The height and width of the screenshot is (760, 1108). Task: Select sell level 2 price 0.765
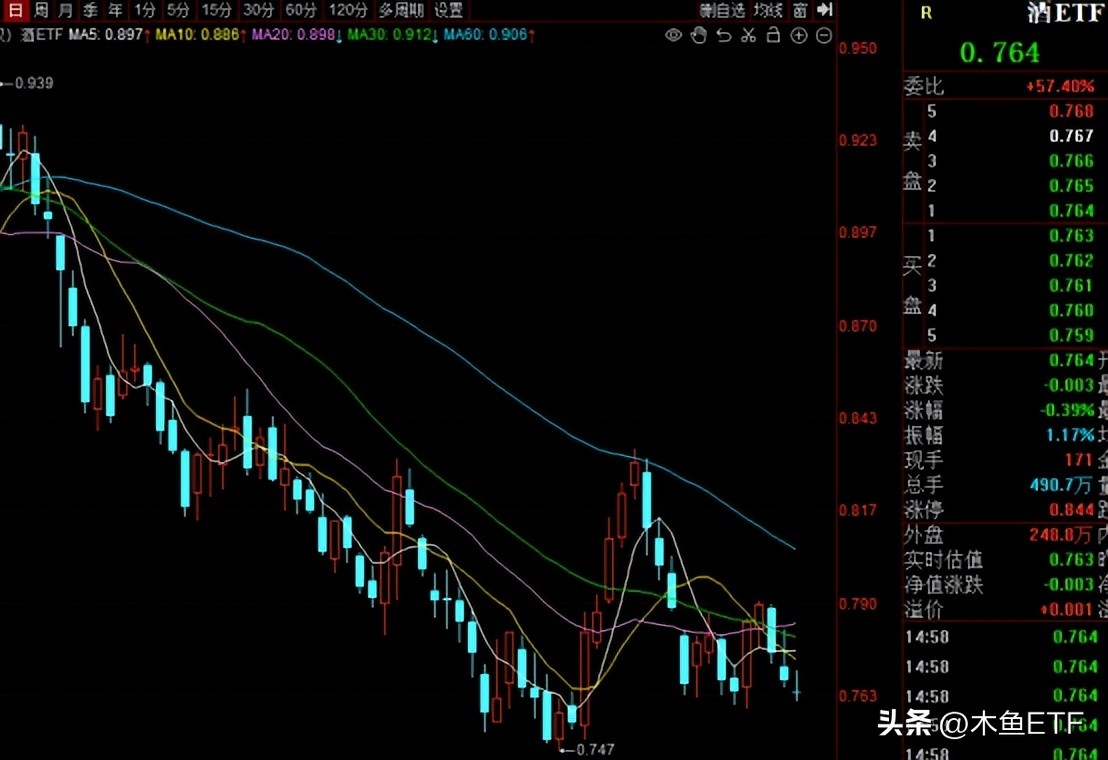tap(1071, 186)
